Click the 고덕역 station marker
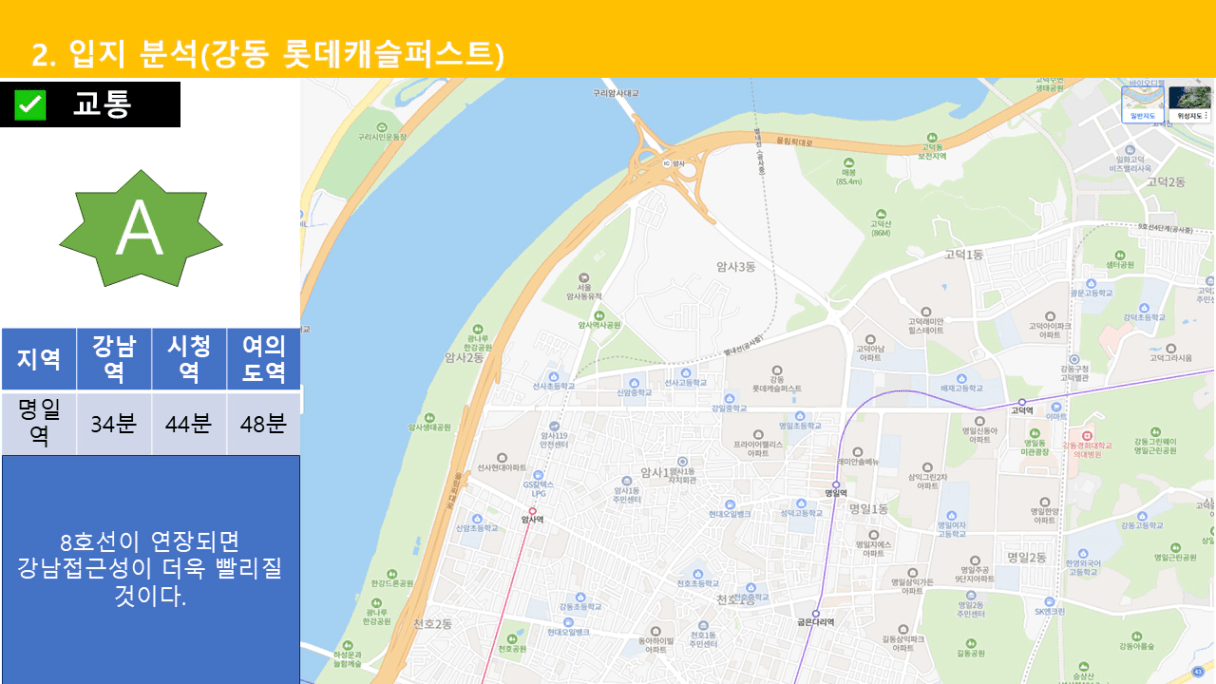The image size is (1216, 684). (x=1021, y=401)
